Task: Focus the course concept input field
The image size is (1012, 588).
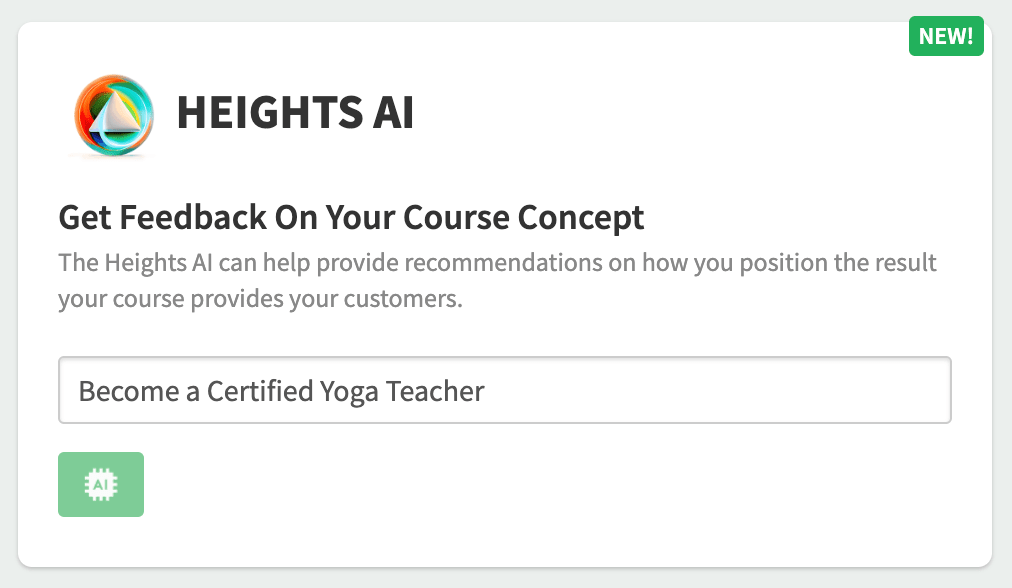Action: tap(505, 390)
